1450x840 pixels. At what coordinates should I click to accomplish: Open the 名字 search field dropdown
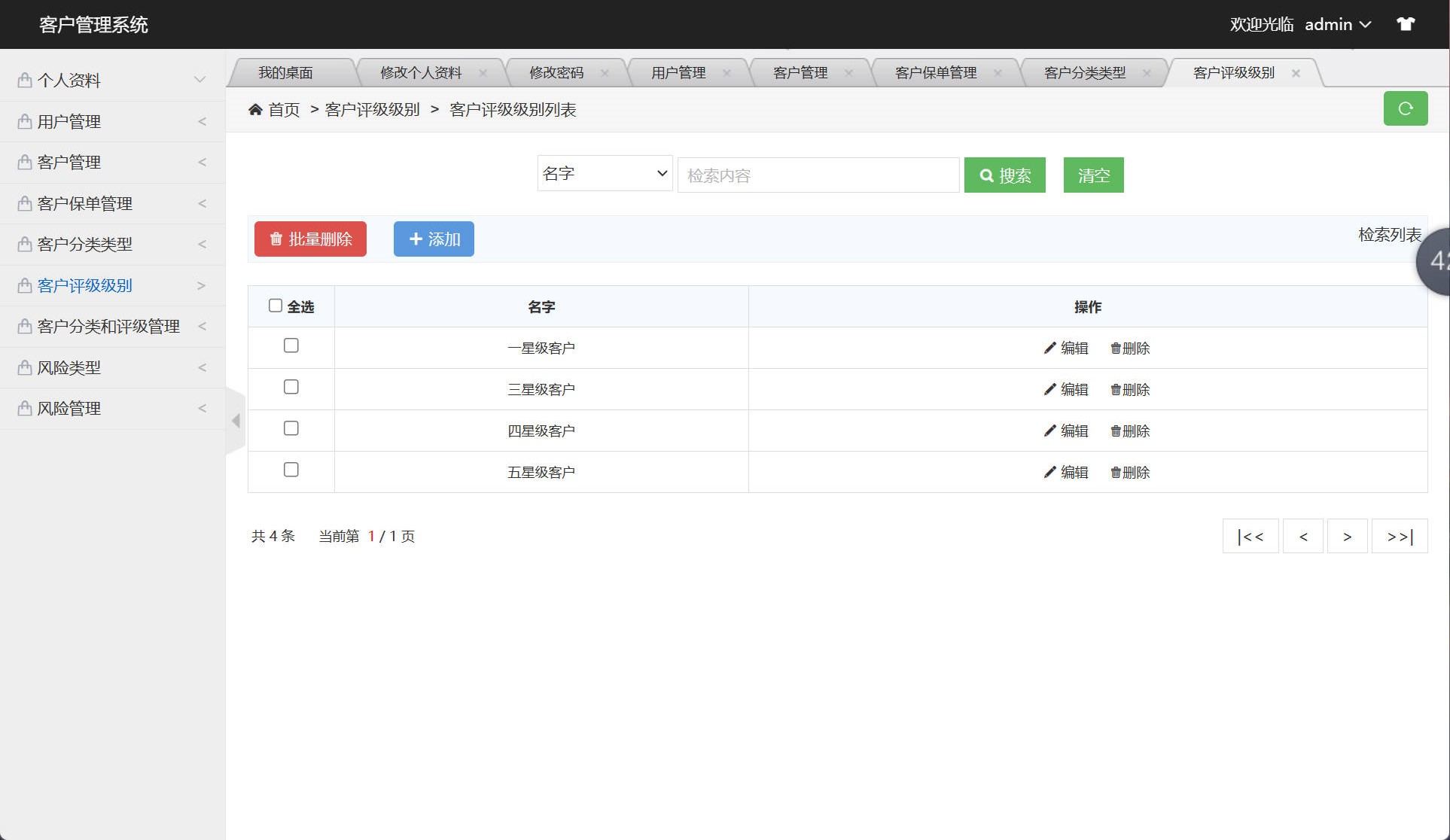[604, 173]
